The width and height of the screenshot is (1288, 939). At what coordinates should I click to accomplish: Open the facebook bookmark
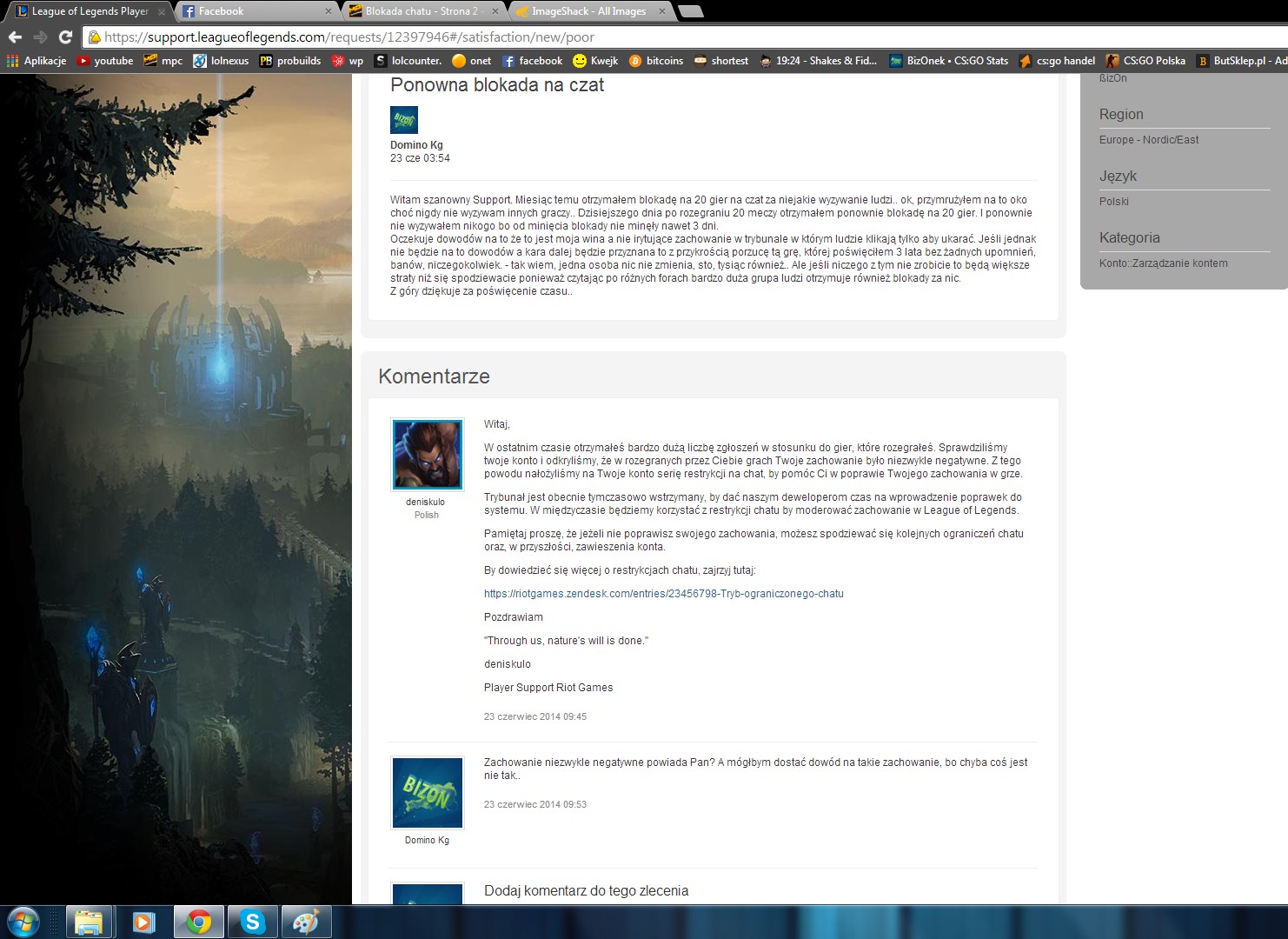coord(532,61)
